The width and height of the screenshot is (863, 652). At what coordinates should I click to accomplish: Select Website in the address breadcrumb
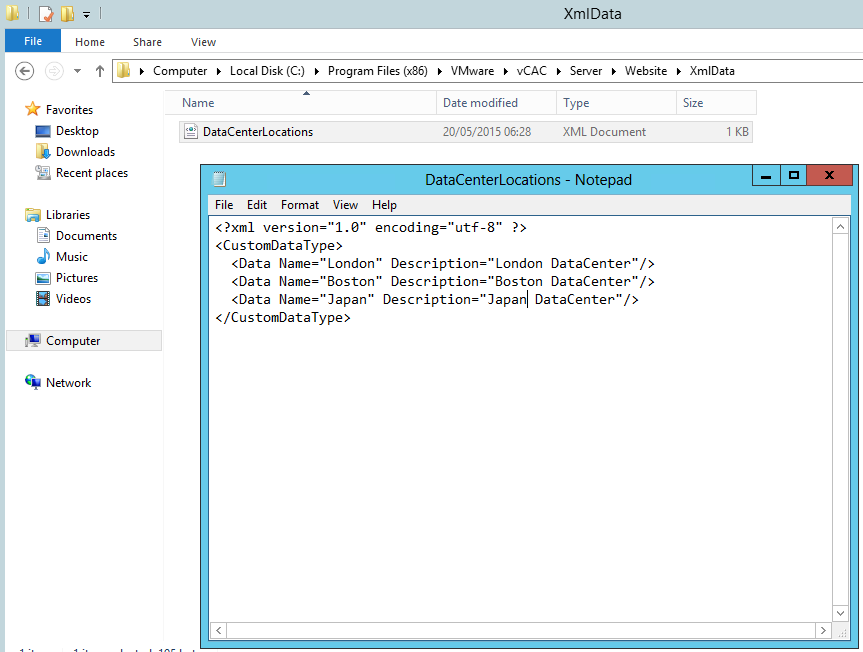coord(646,71)
